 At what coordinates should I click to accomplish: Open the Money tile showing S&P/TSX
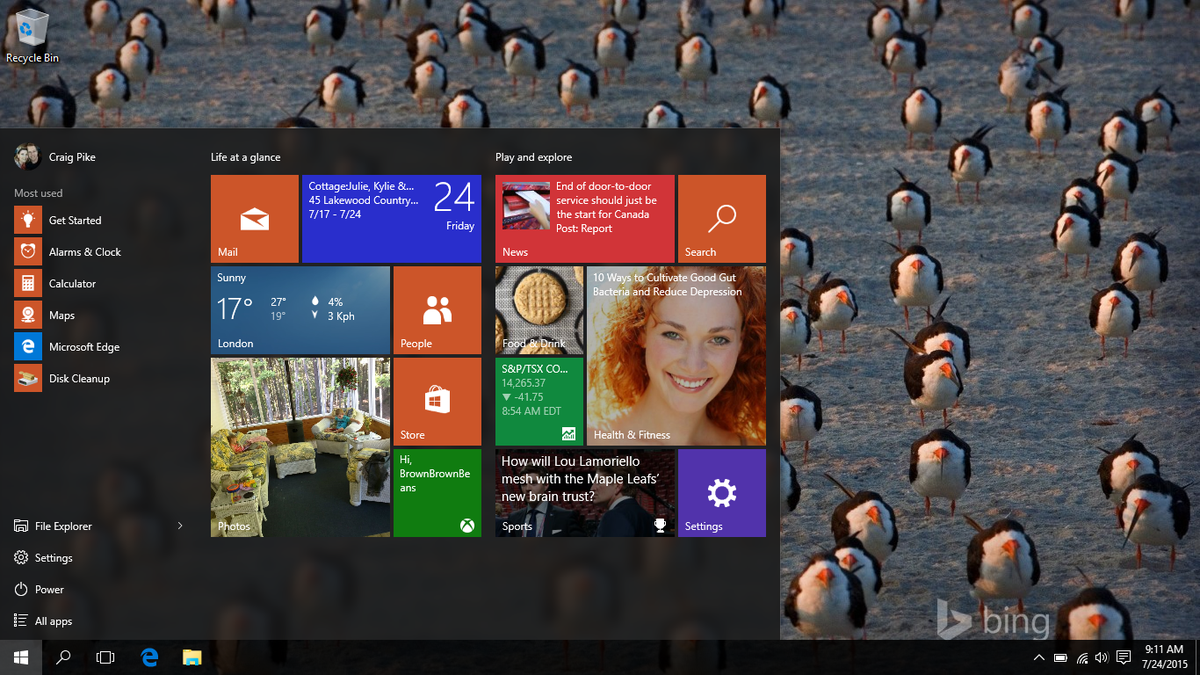tap(539, 401)
